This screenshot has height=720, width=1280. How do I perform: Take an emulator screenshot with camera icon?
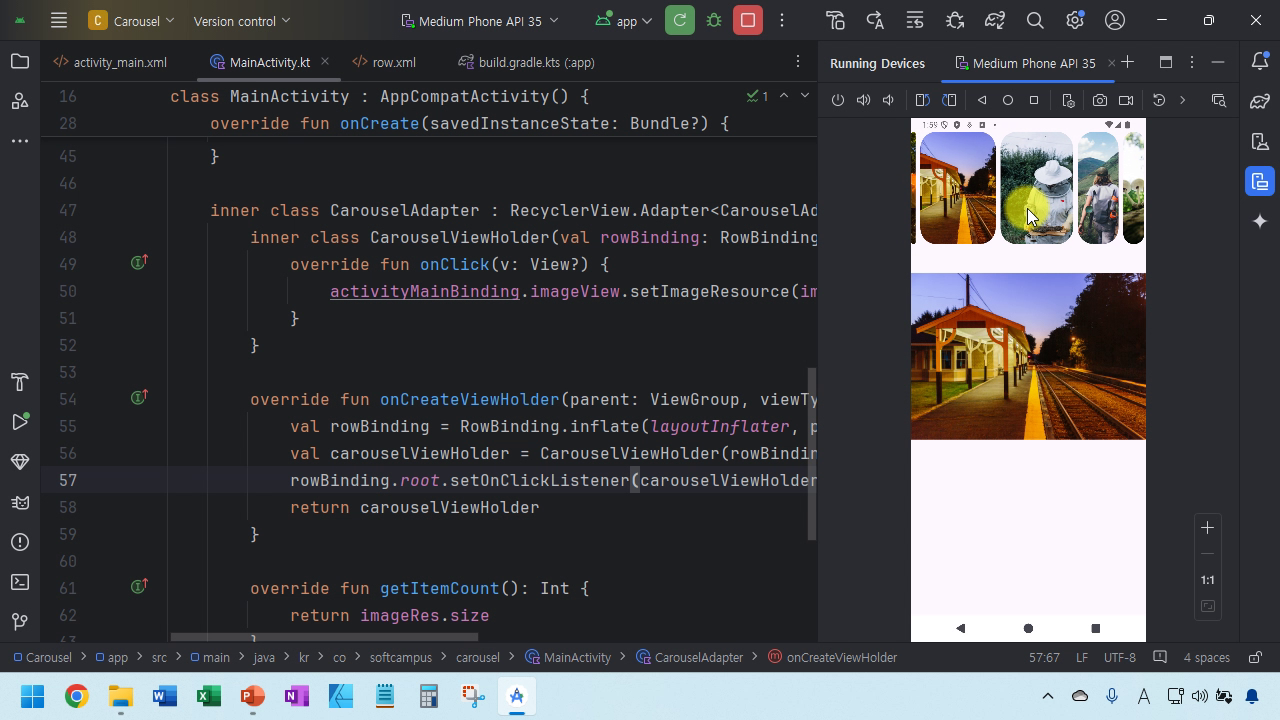point(1100,100)
